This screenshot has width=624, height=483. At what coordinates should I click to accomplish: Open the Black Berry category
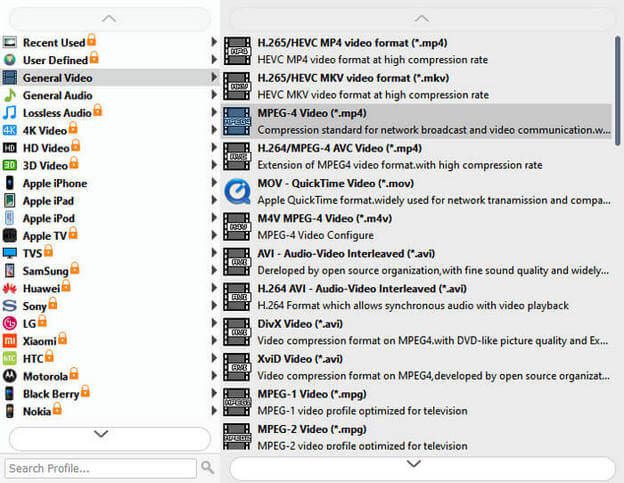(x=110, y=393)
